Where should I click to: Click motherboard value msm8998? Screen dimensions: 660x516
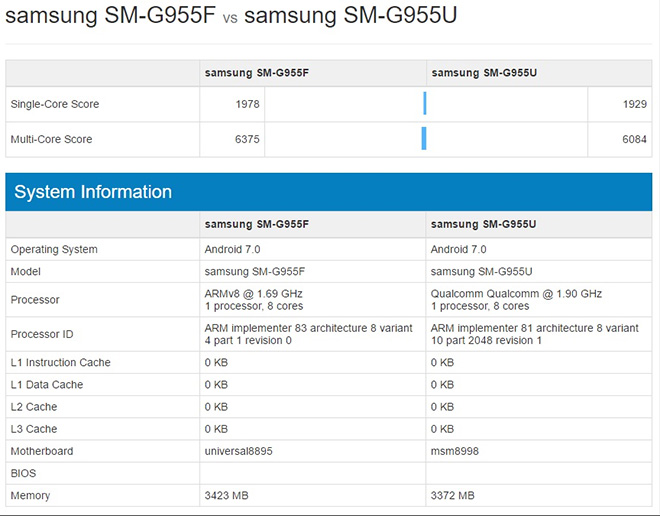click(455, 451)
